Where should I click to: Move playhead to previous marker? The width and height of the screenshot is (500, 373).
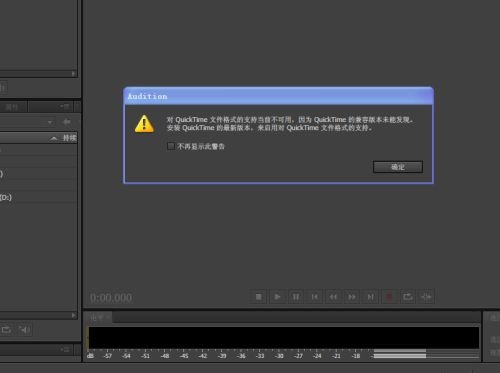coord(314,297)
